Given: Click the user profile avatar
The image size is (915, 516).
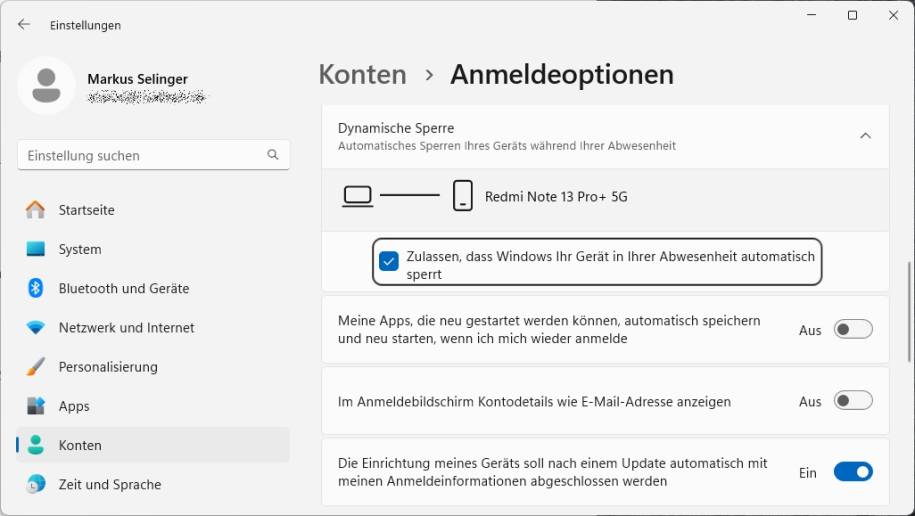Looking at the screenshot, I should (x=46, y=85).
